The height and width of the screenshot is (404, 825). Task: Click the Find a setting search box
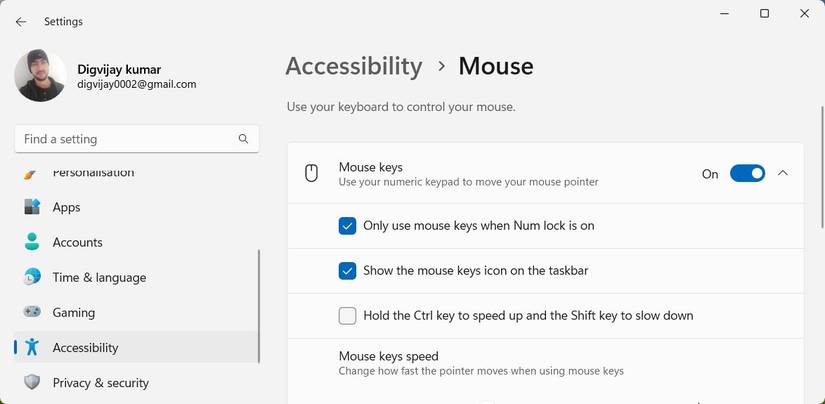click(125, 139)
